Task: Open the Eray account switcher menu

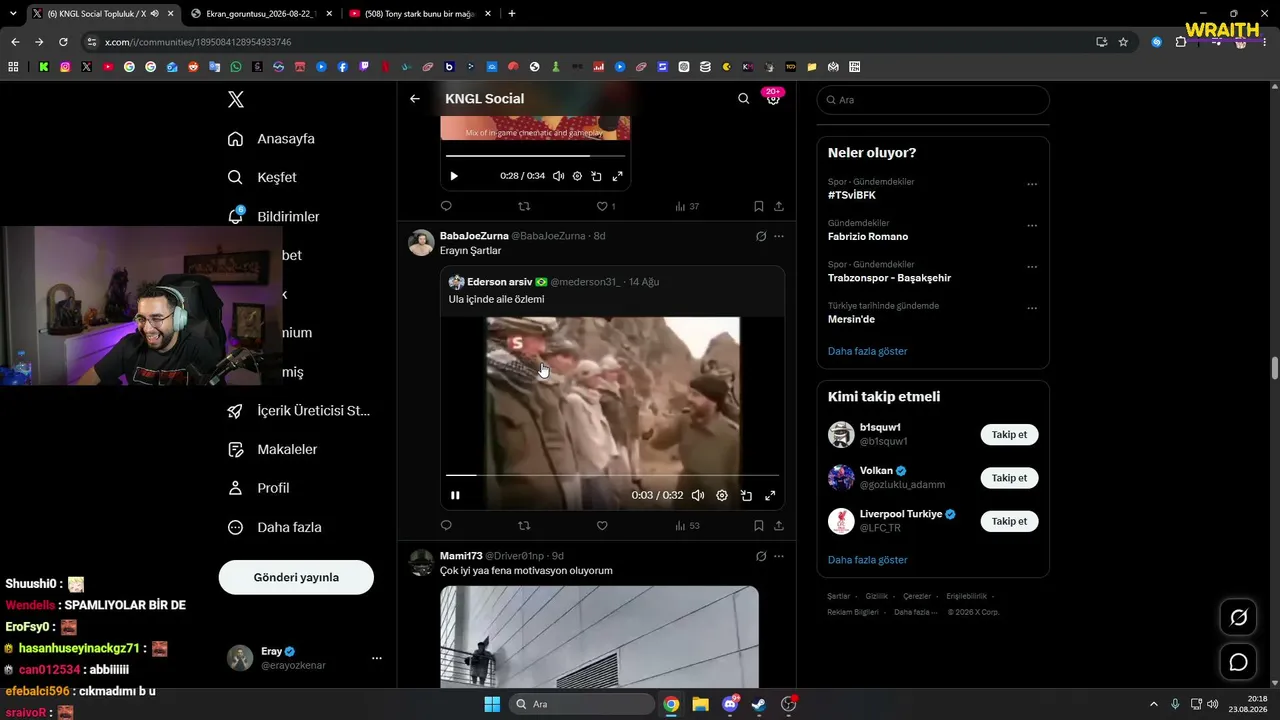Action: [305, 658]
